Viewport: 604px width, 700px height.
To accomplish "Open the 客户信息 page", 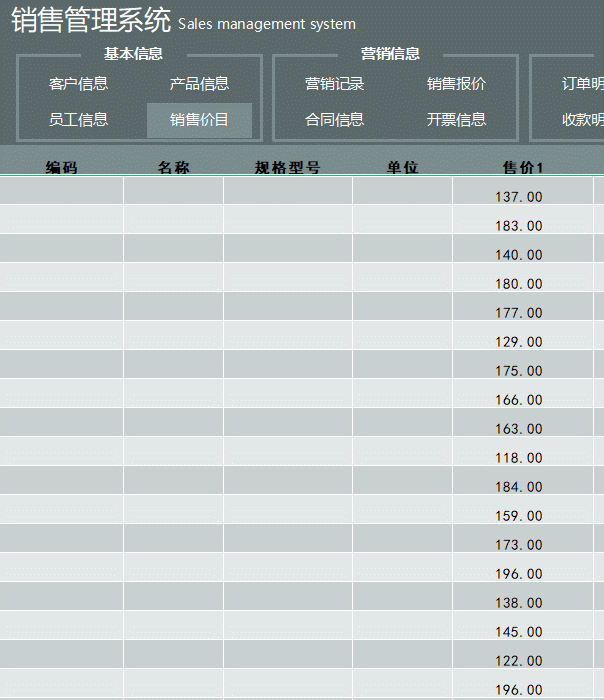I will click(x=79, y=83).
